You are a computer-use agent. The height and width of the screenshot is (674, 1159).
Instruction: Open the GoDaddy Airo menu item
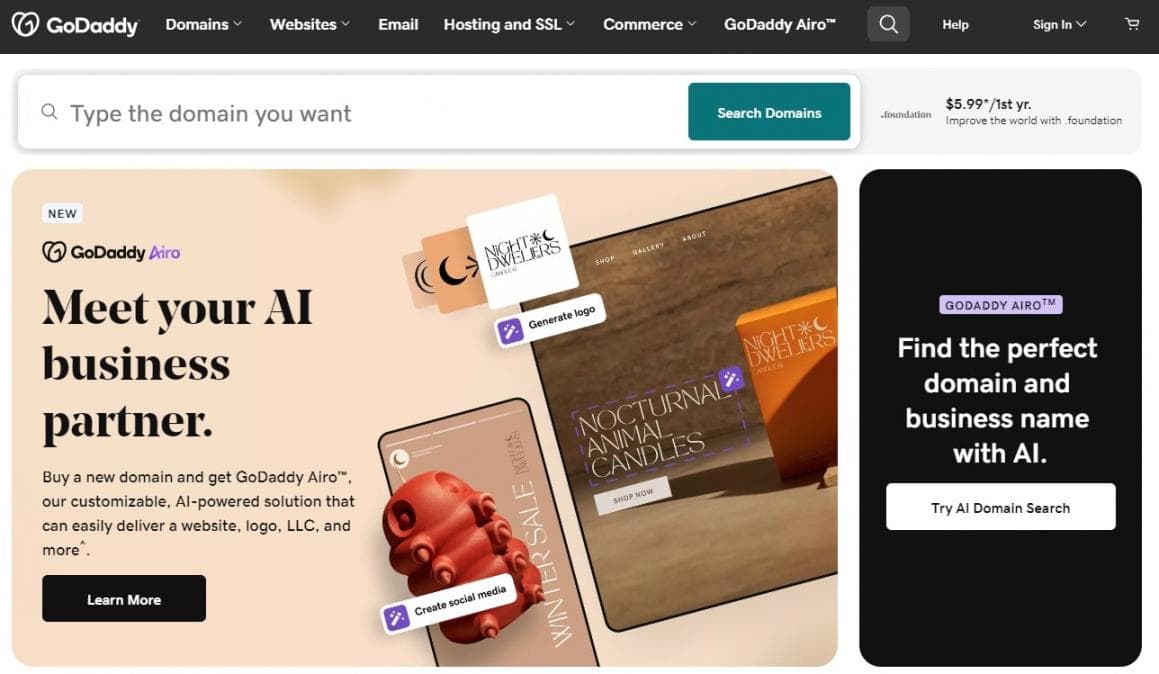[780, 24]
